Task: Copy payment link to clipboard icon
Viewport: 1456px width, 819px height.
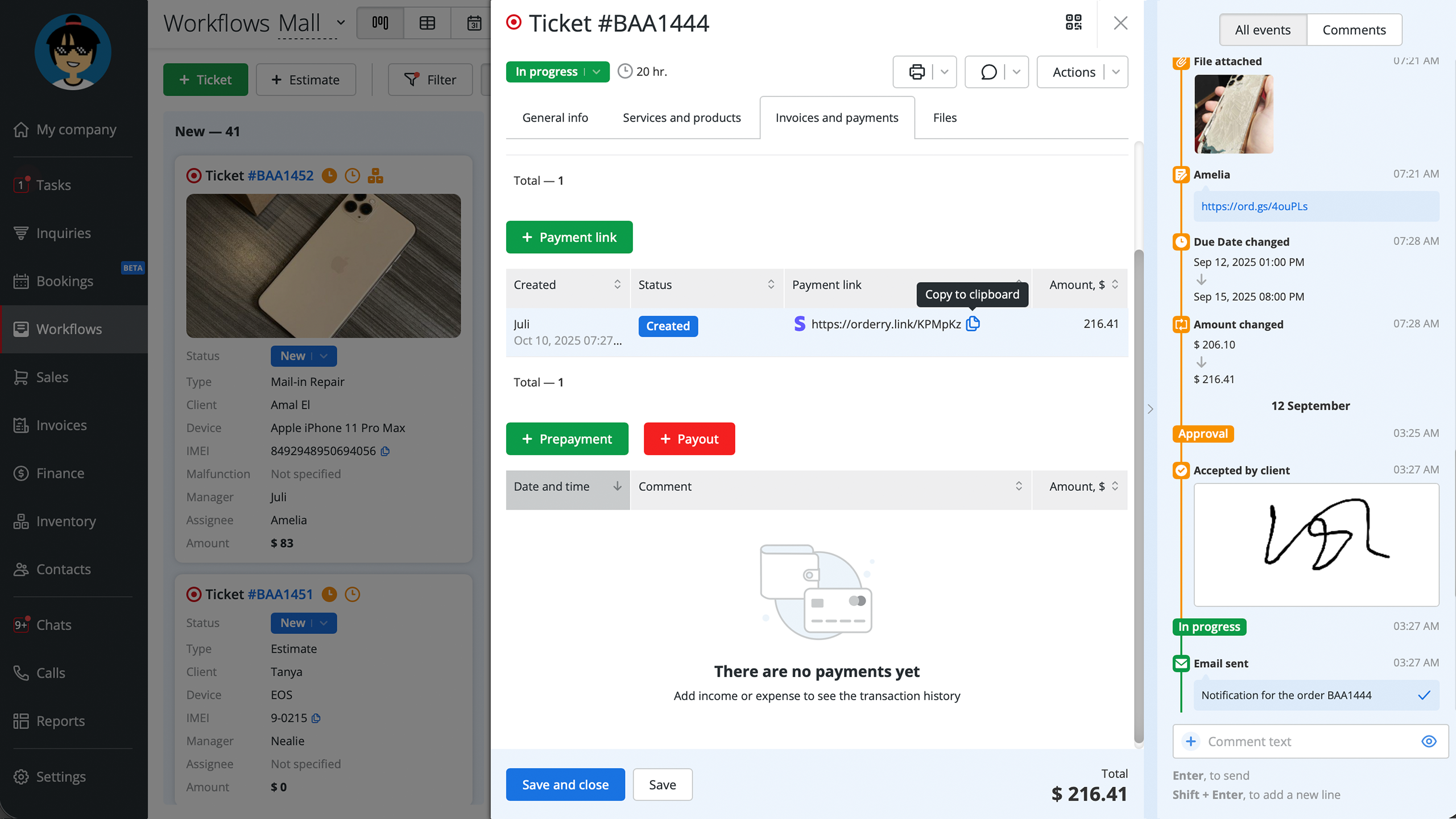Action: (x=973, y=324)
